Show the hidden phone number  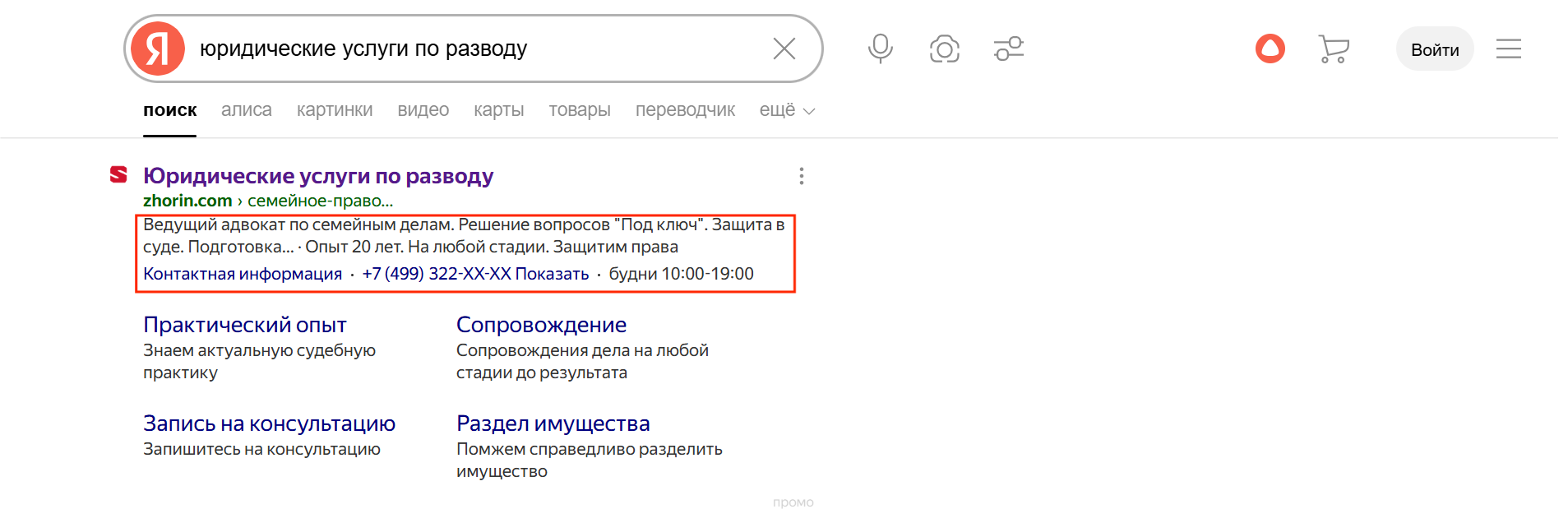(x=475, y=274)
